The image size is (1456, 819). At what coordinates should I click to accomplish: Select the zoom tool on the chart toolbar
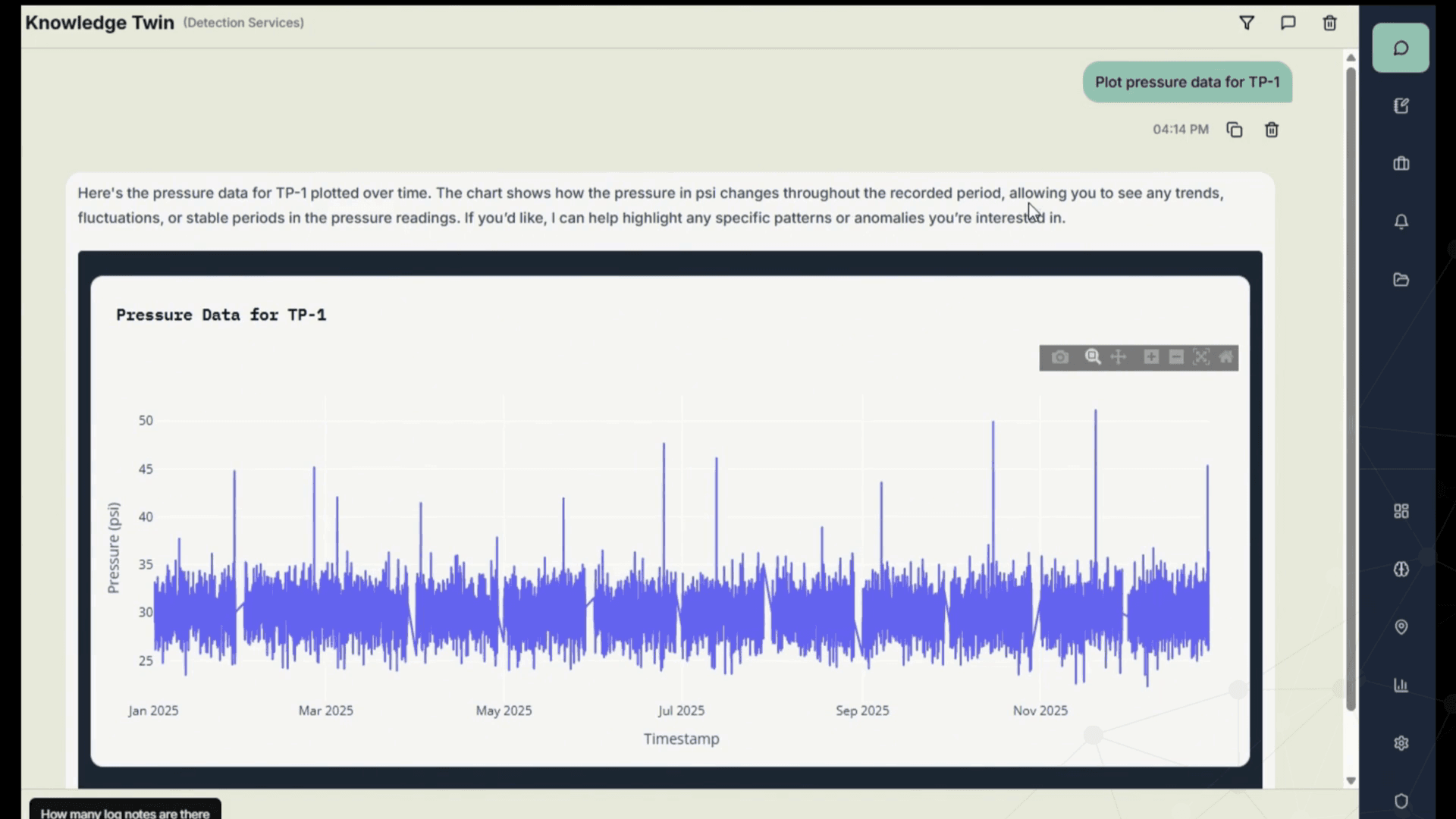coord(1092,356)
